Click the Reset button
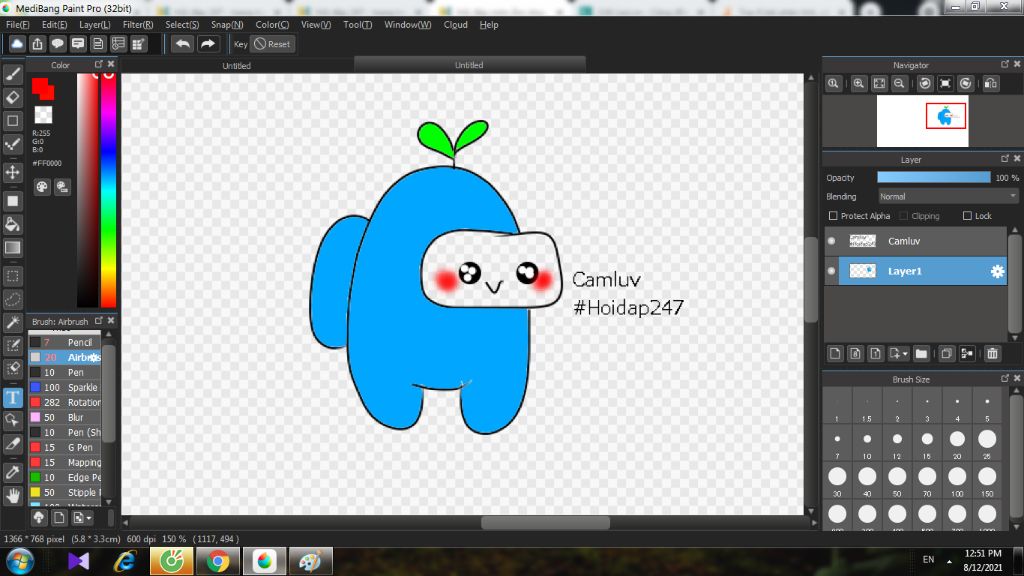This screenshot has width=1024, height=576. point(272,44)
